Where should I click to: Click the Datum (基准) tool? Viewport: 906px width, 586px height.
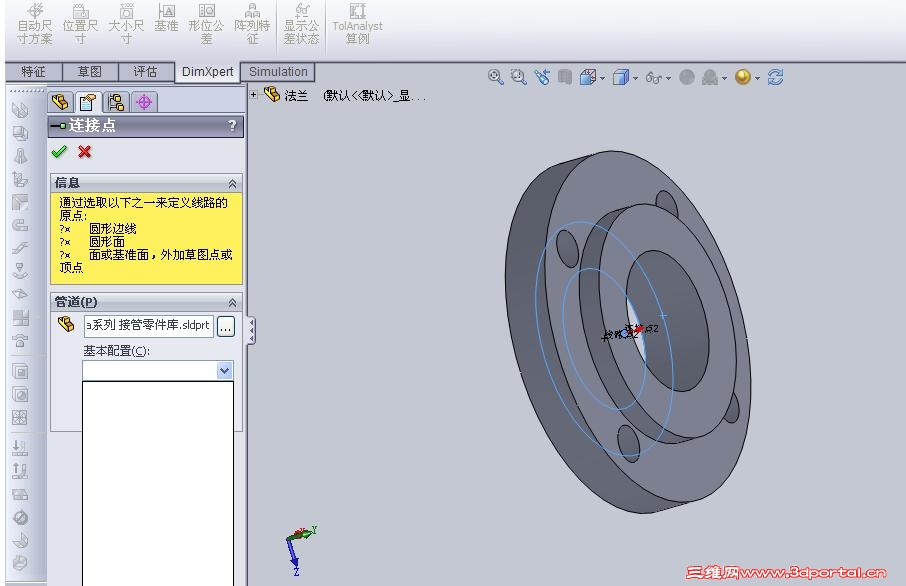click(x=166, y=18)
